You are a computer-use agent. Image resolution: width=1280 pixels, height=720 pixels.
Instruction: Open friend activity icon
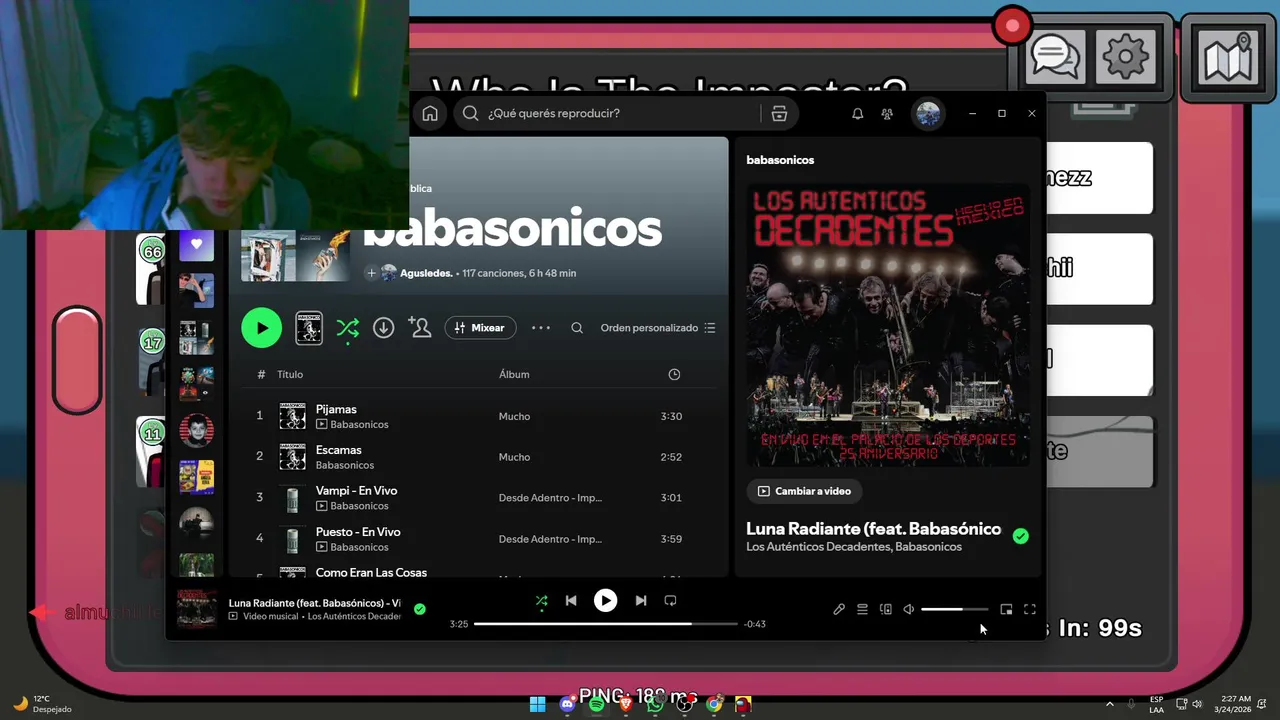click(x=887, y=114)
